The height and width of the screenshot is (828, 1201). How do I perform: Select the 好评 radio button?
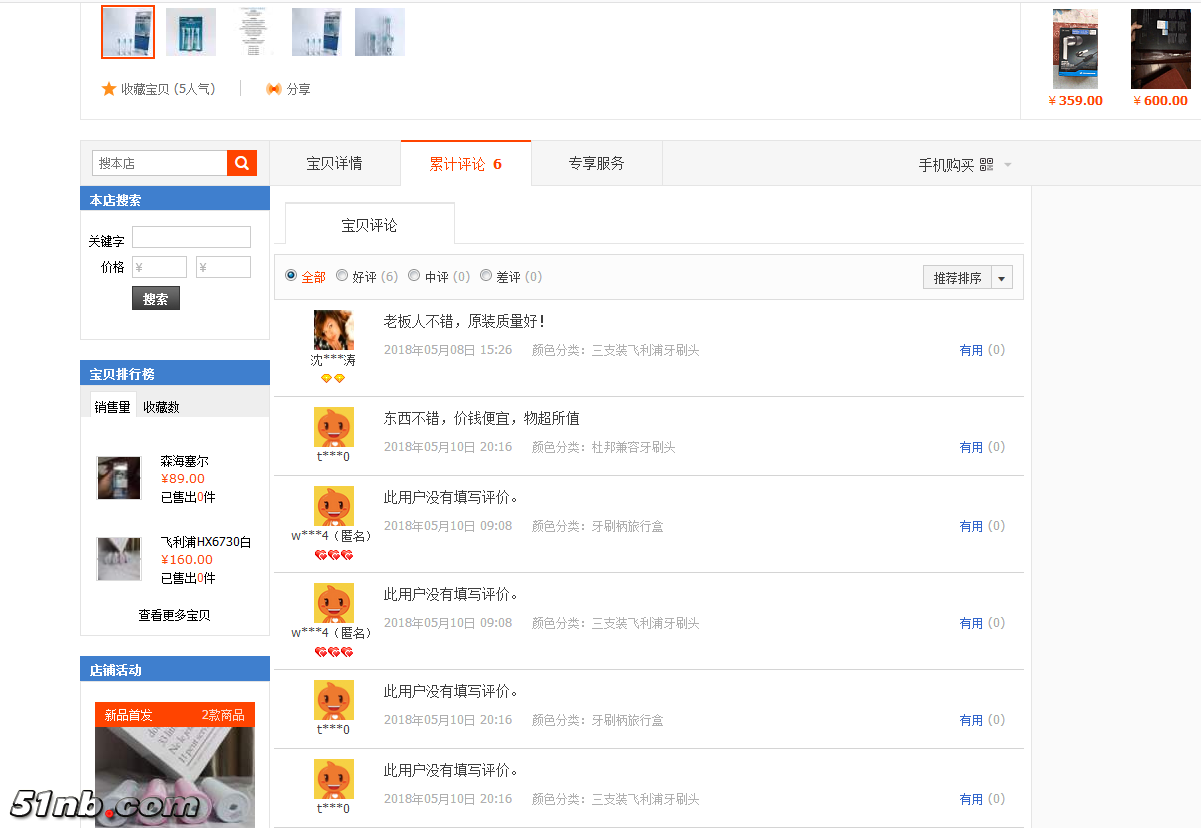pyautogui.click(x=342, y=275)
